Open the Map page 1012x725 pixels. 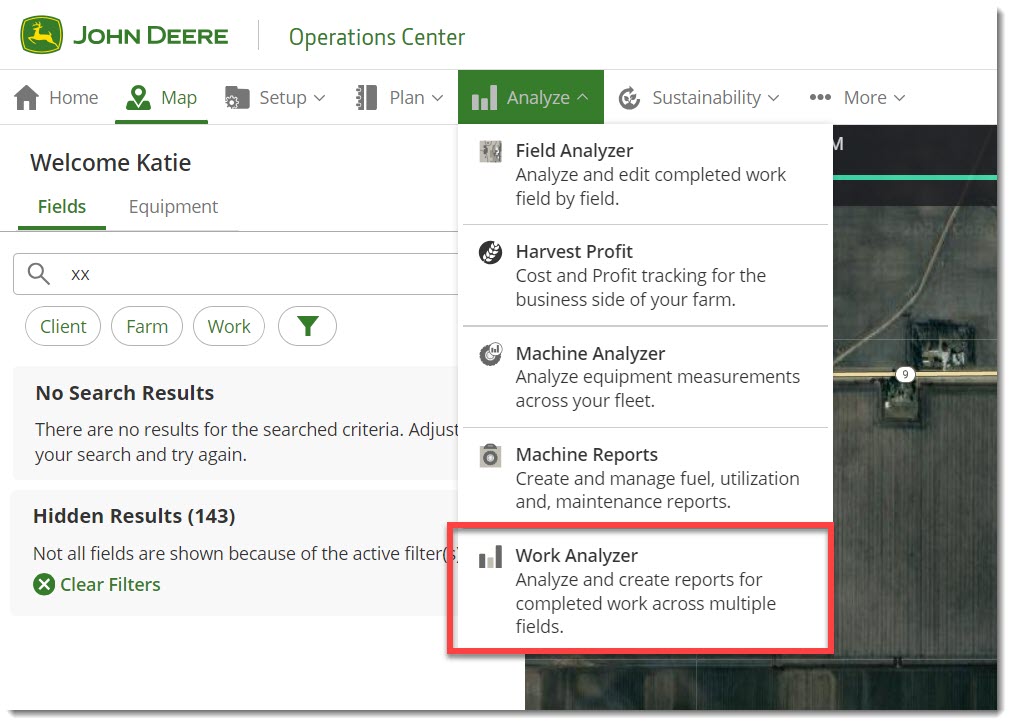pyautogui.click(x=162, y=97)
